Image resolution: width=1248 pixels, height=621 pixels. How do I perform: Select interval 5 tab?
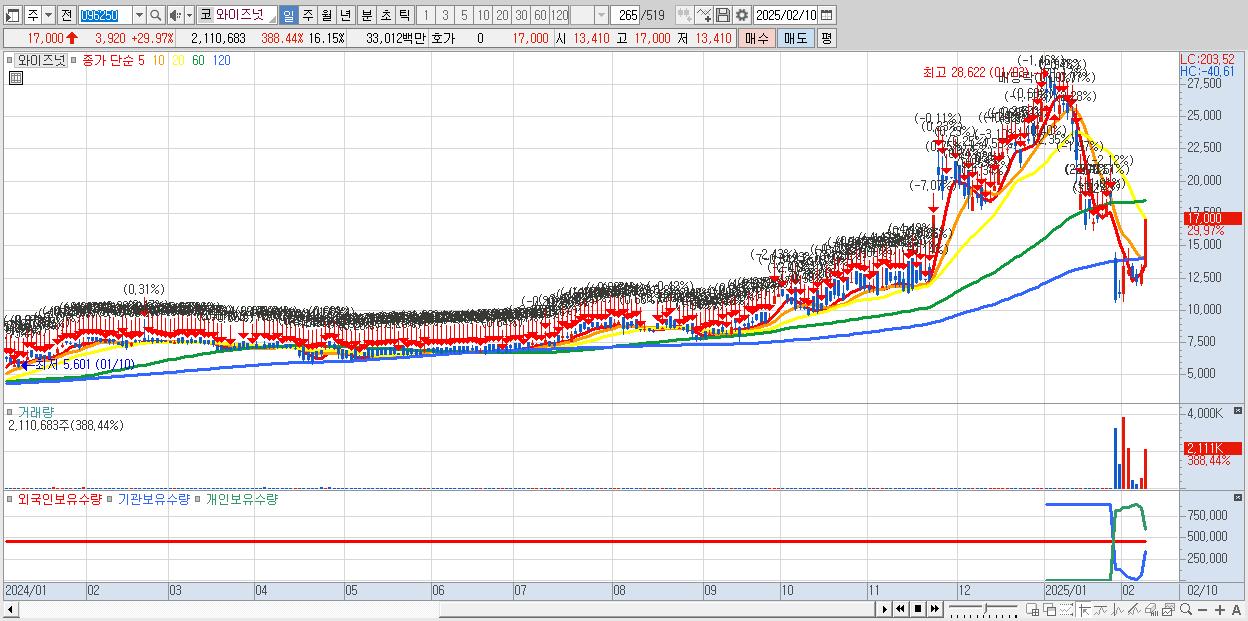point(463,15)
